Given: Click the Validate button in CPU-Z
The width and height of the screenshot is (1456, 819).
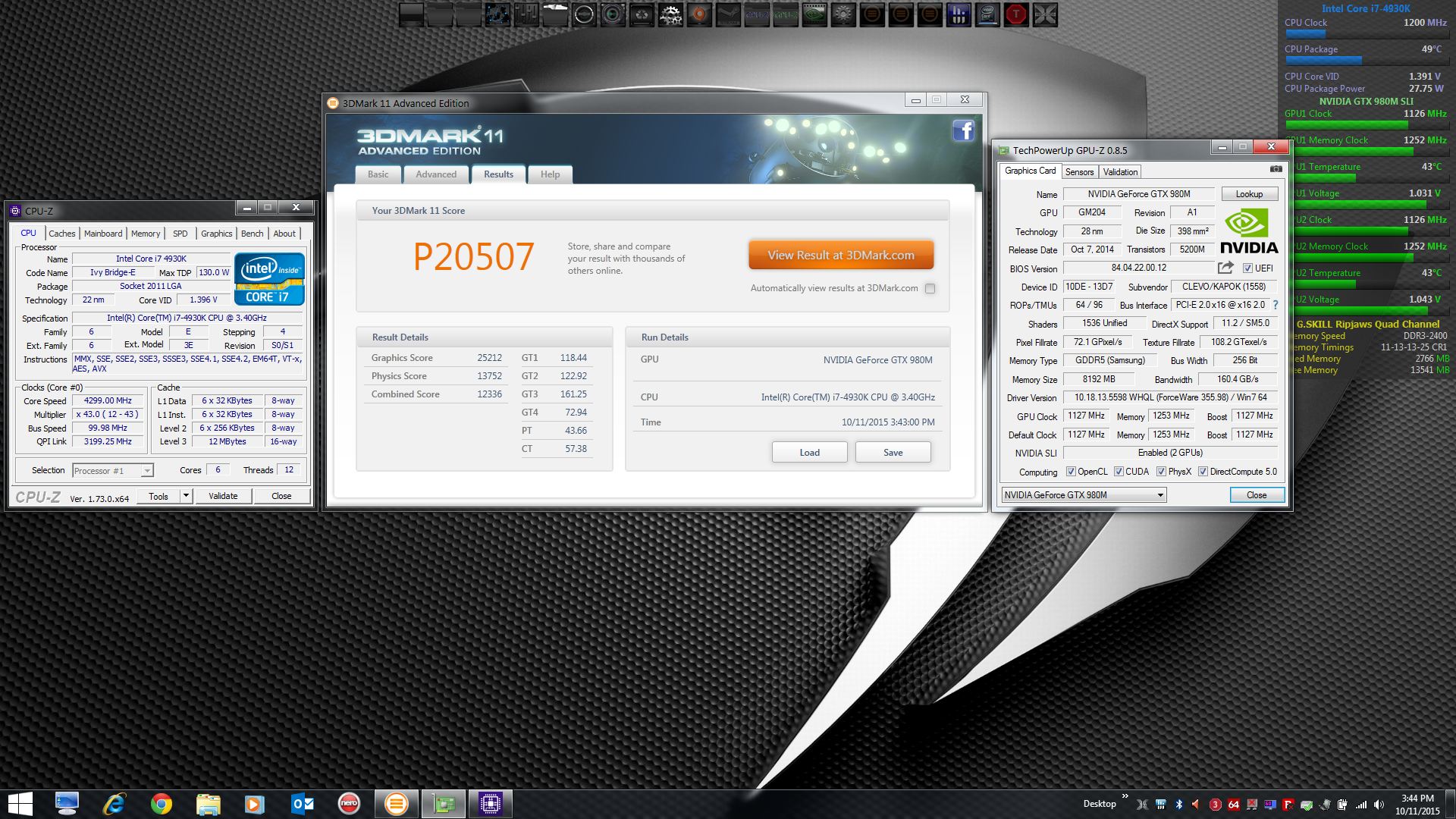Looking at the screenshot, I should pos(223,496).
